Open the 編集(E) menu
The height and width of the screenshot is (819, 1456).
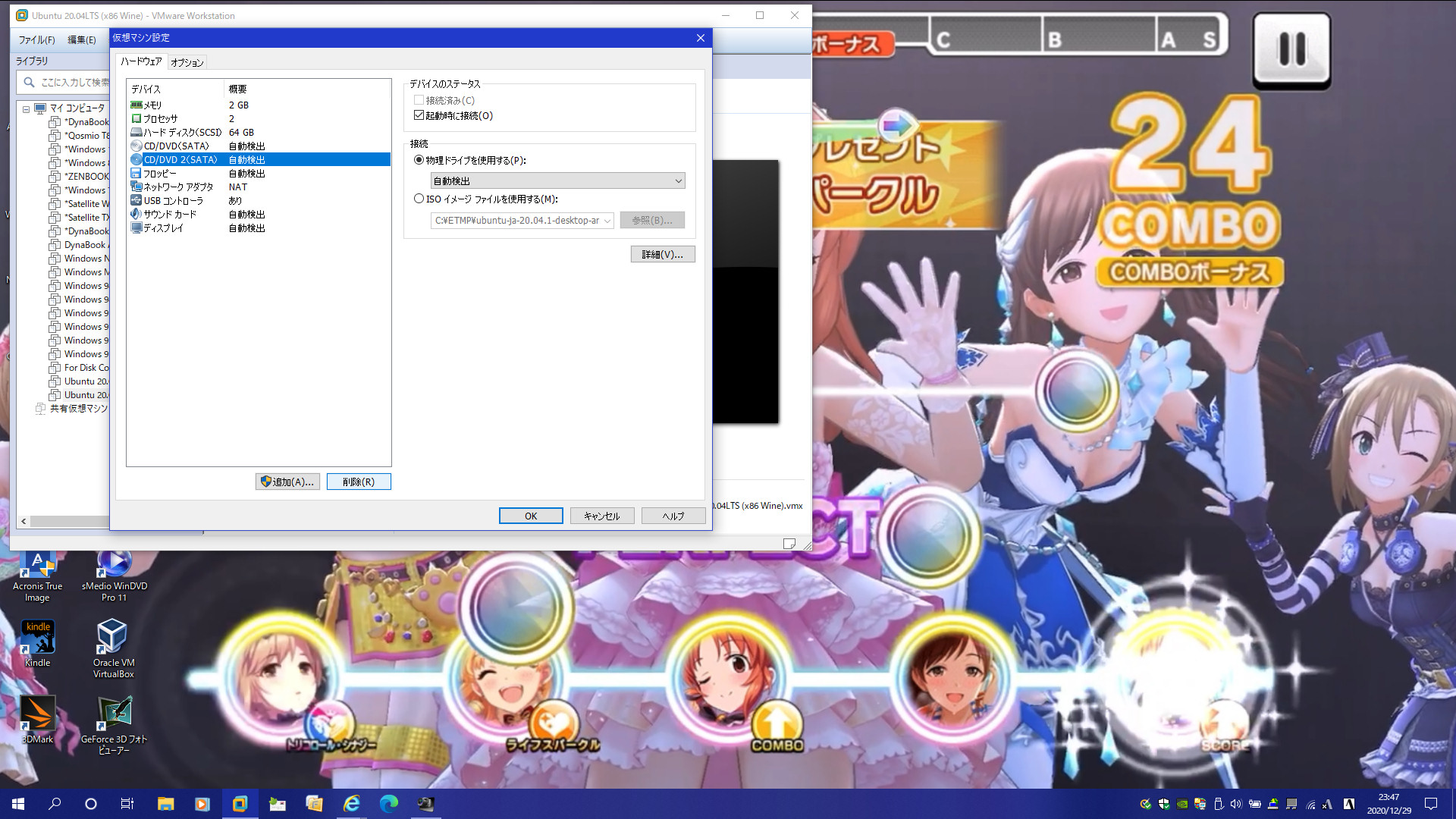point(82,39)
